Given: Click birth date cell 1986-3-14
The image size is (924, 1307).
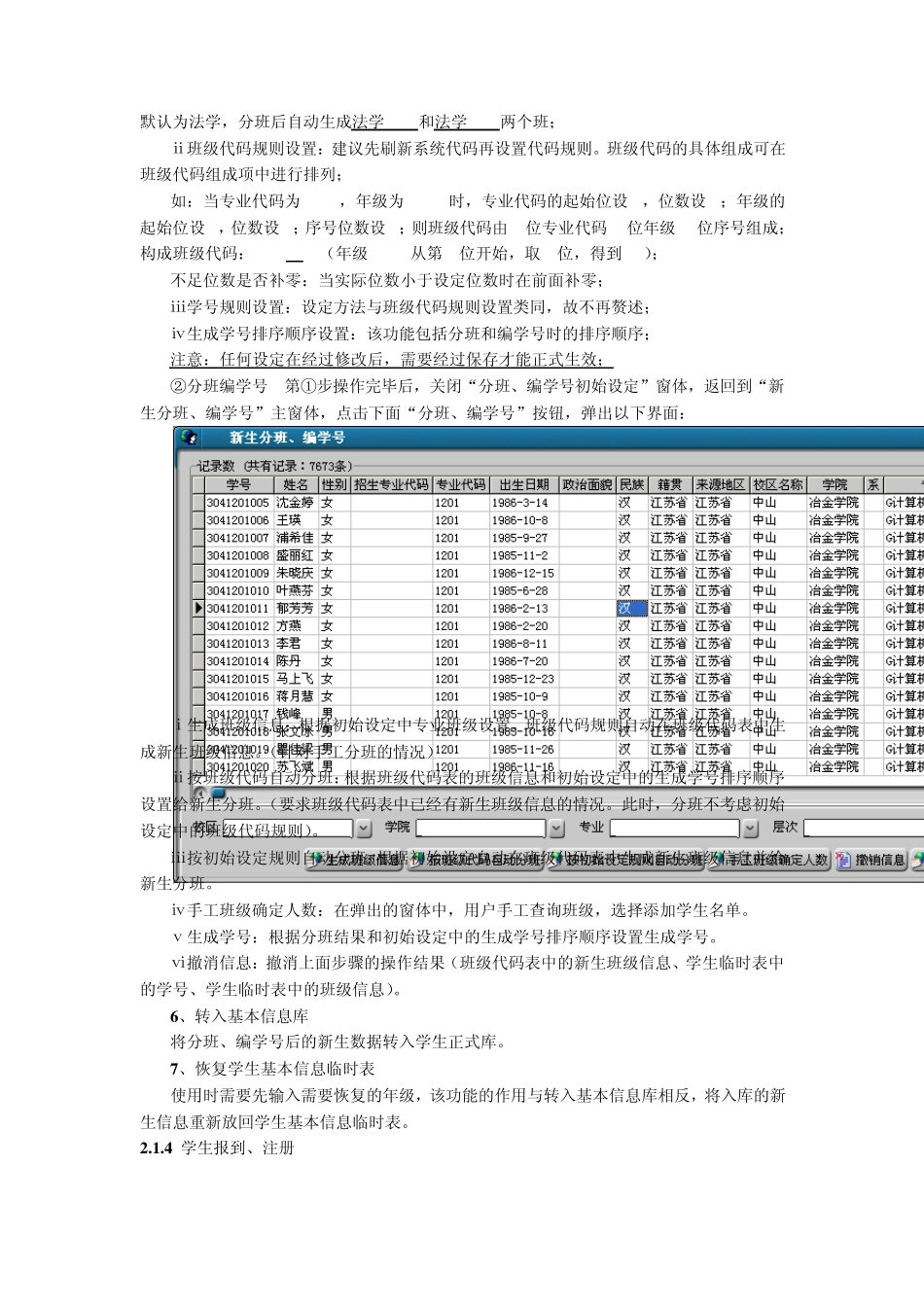Looking at the screenshot, I should [x=523, y=503].
